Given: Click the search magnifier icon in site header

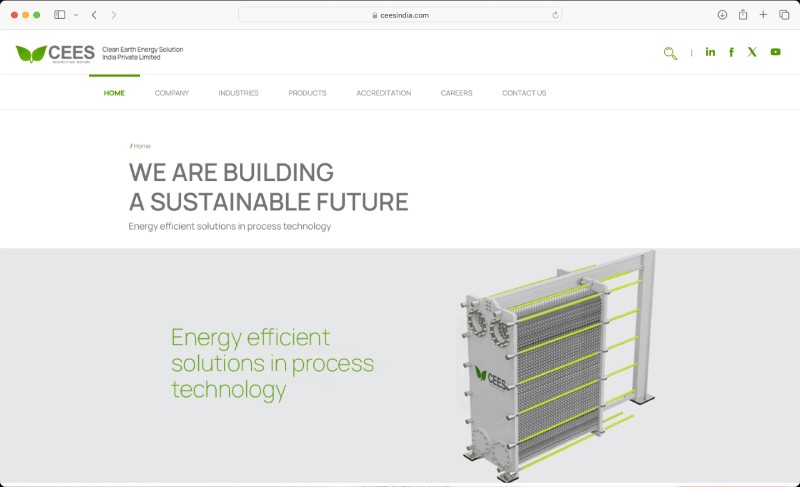Looking at the screenshot, I should point(670,53).
